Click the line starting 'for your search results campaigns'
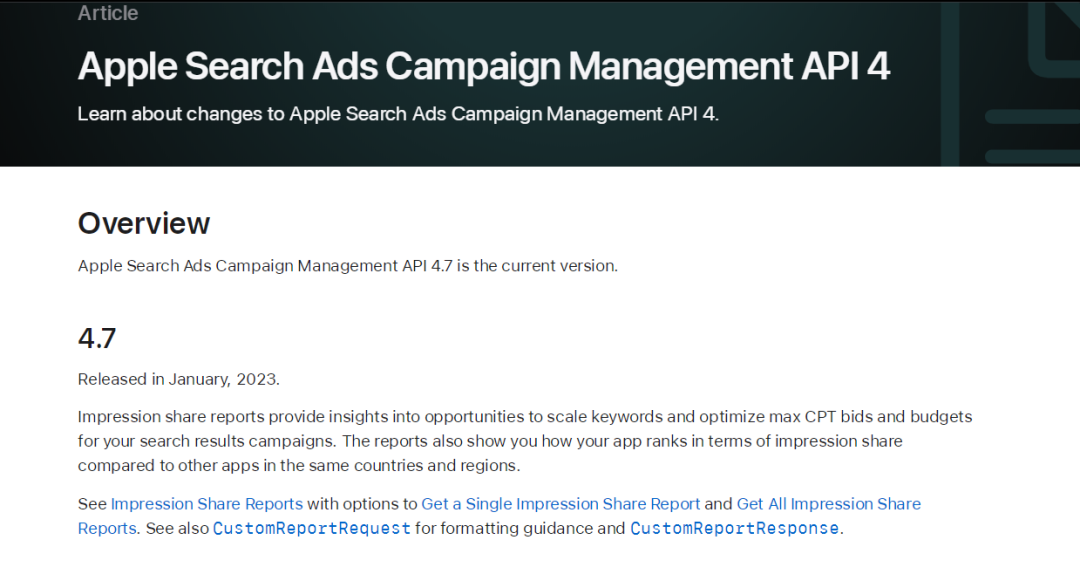This screenshot has width=1080, height=574. point(300,441)
